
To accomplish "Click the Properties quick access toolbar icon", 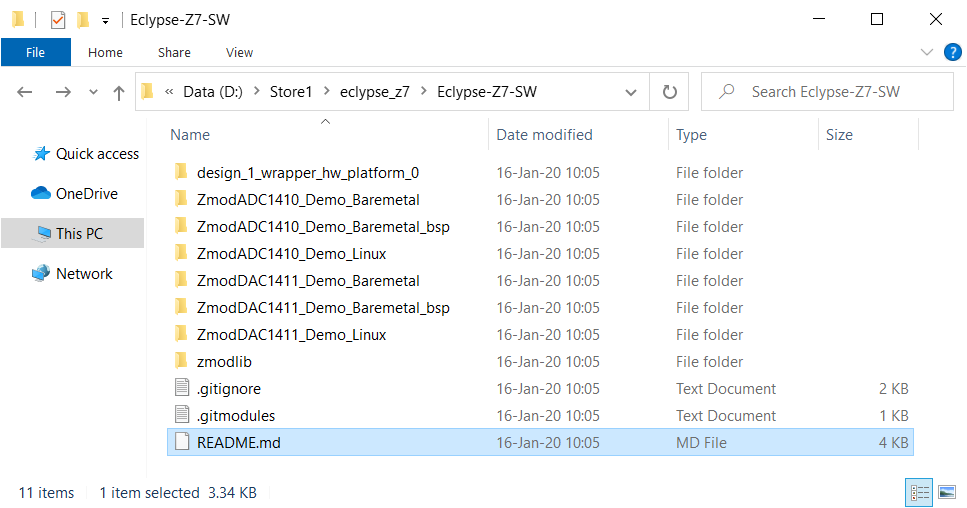I will tap(57, 20).
